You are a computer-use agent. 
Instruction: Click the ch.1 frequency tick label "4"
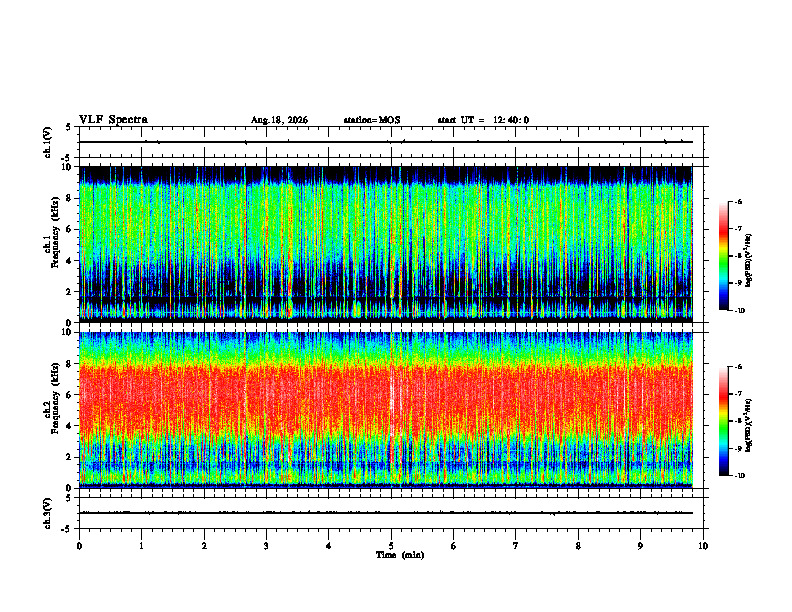69,261
